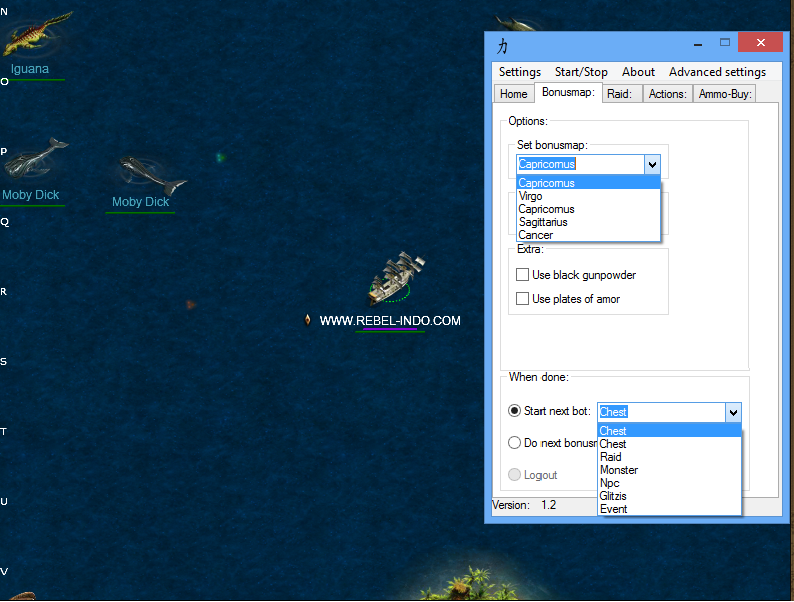Click the bot window's kanji title icon
The width and height of the screenshot is (794, 602).
(x=502, y=46)
